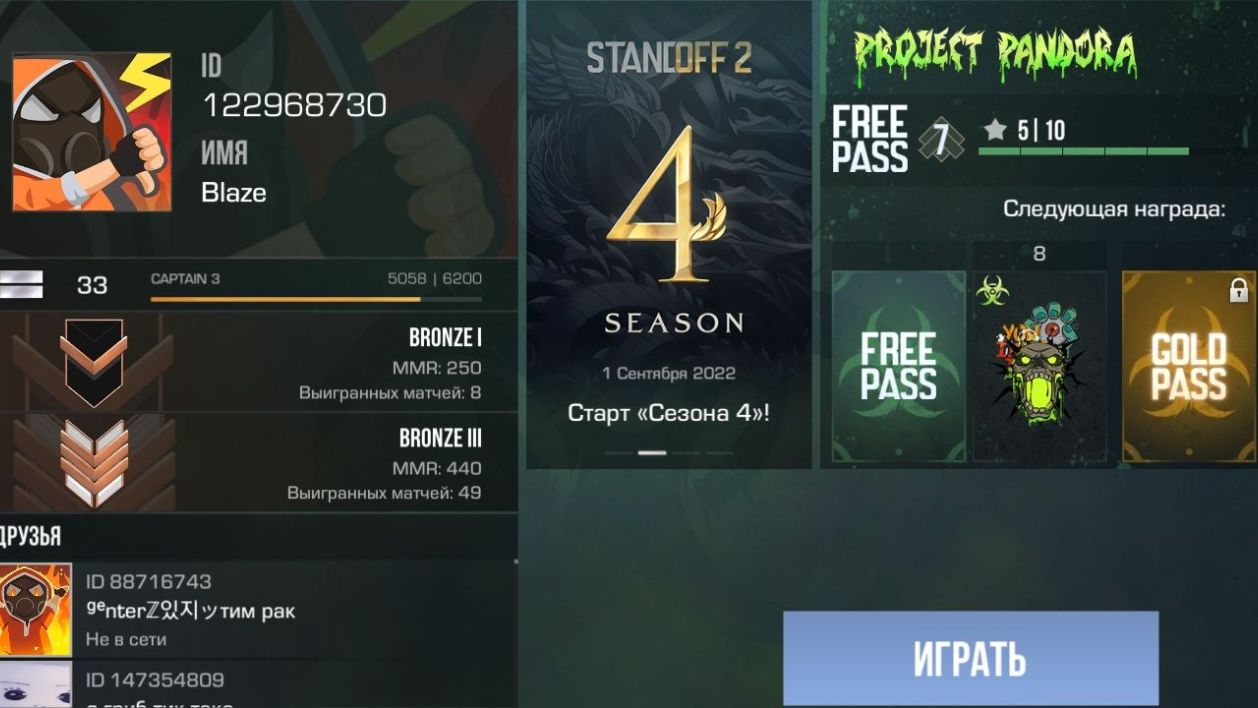This screenshot has height=708, width=1258.
Task: Select friend with ID 147354809
Action: pos(259,685)
